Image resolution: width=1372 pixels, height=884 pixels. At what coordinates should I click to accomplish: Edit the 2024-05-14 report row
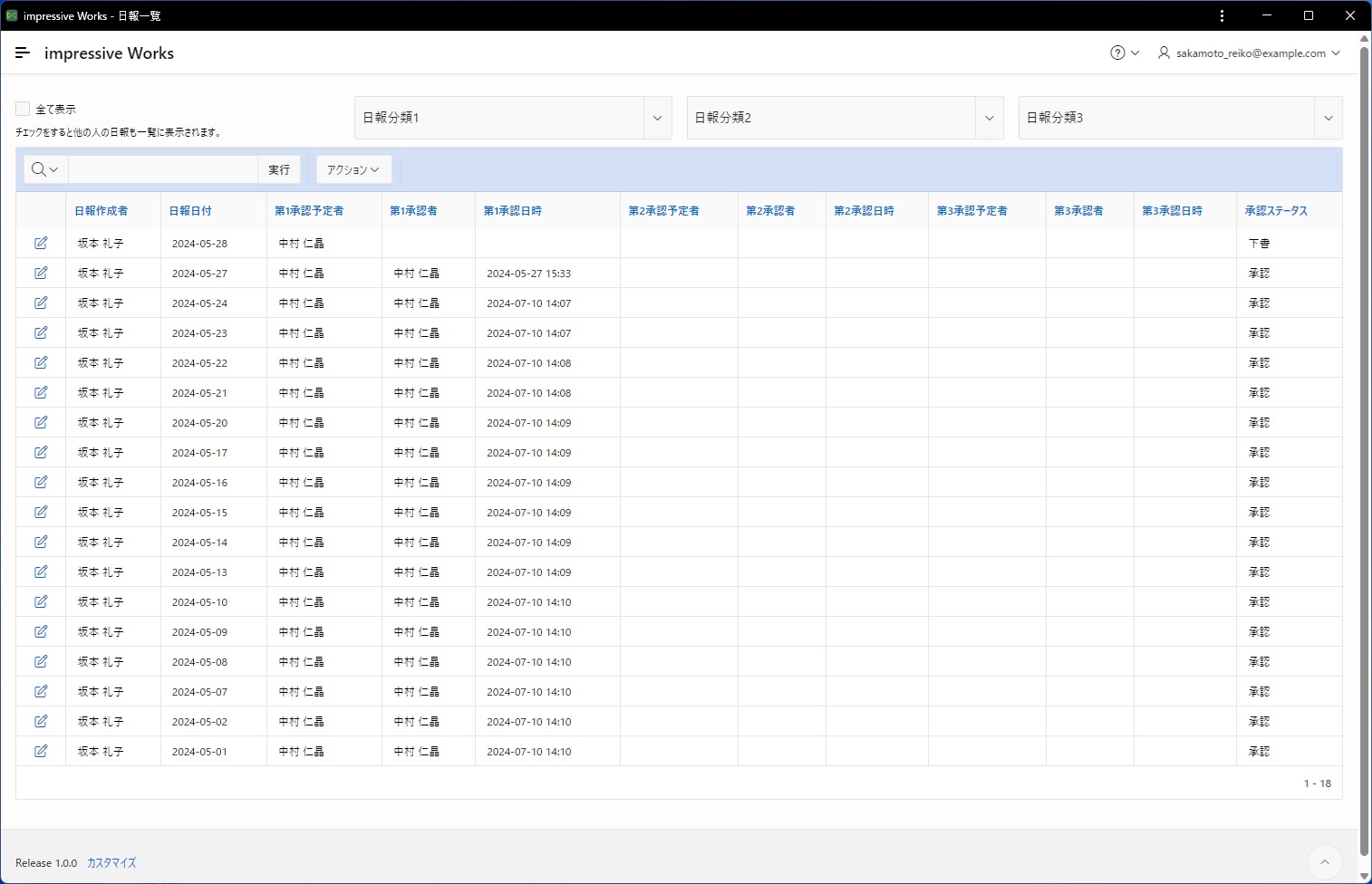[41, 542]
